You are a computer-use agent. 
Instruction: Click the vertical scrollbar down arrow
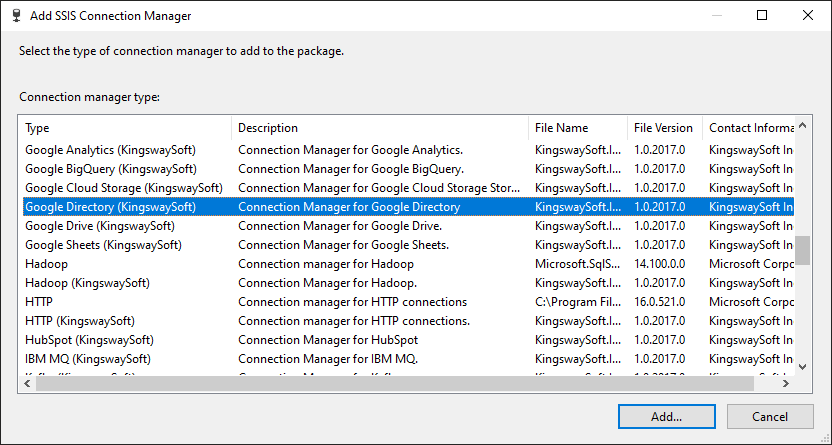tap(802, 367)
